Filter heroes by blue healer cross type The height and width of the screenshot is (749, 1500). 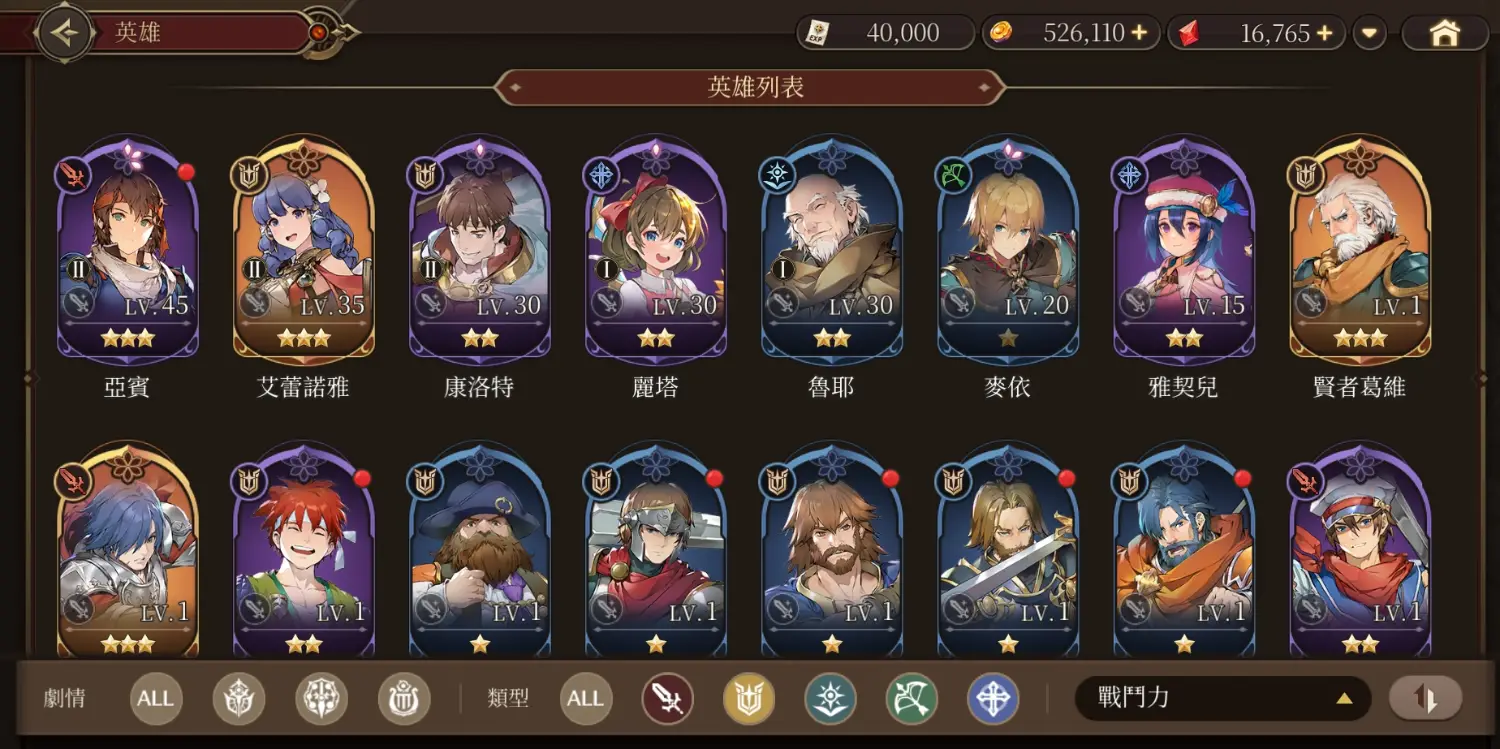(993, 698)
